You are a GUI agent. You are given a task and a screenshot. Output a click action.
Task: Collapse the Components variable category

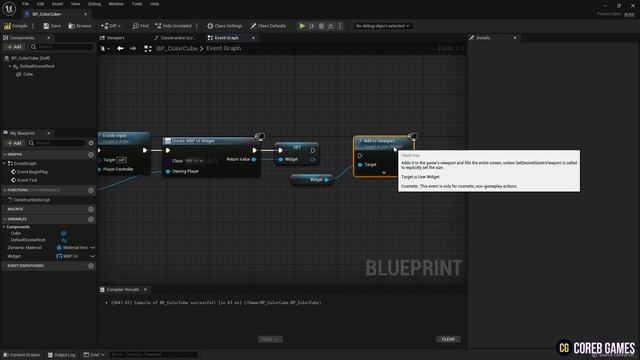tap(4, 227)
